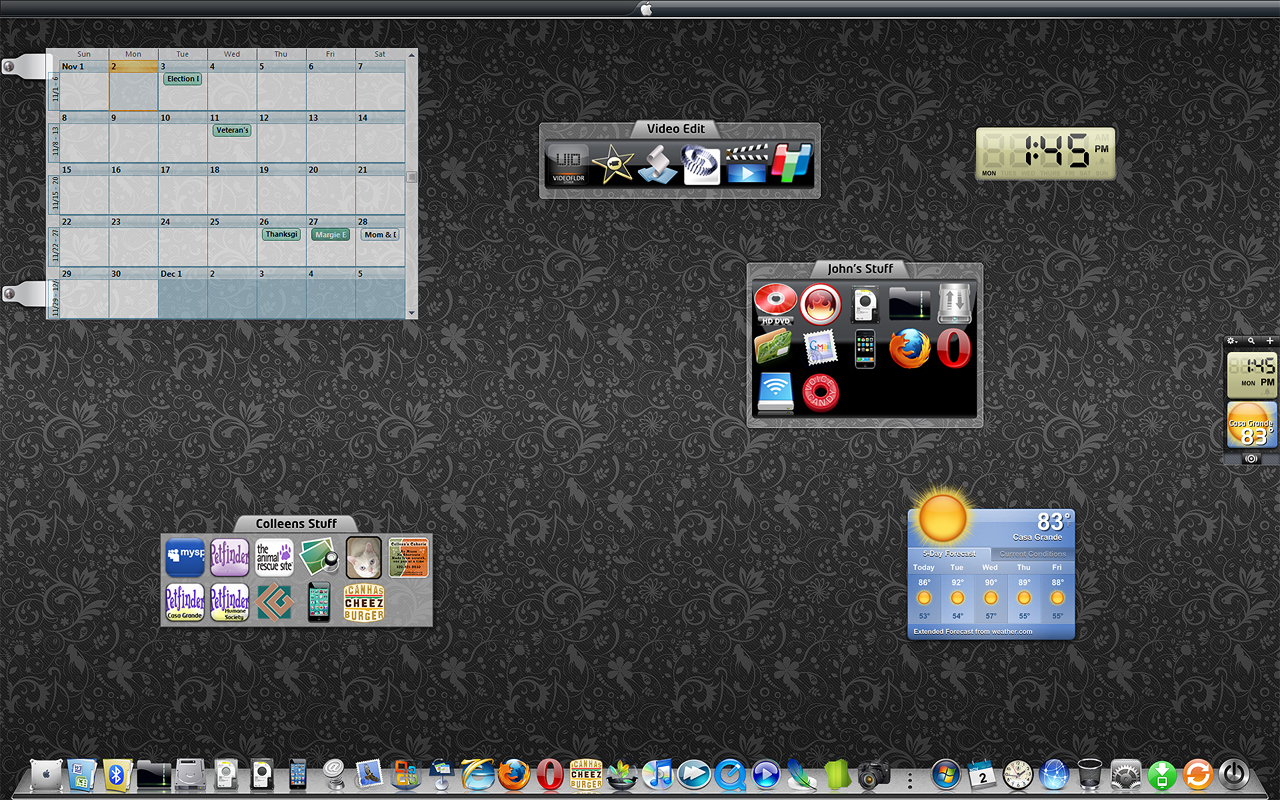The image size is (1280, 800).
Task: Open the Election Day event on calendar
Action: pyautogui.click(x=182, y=79)
